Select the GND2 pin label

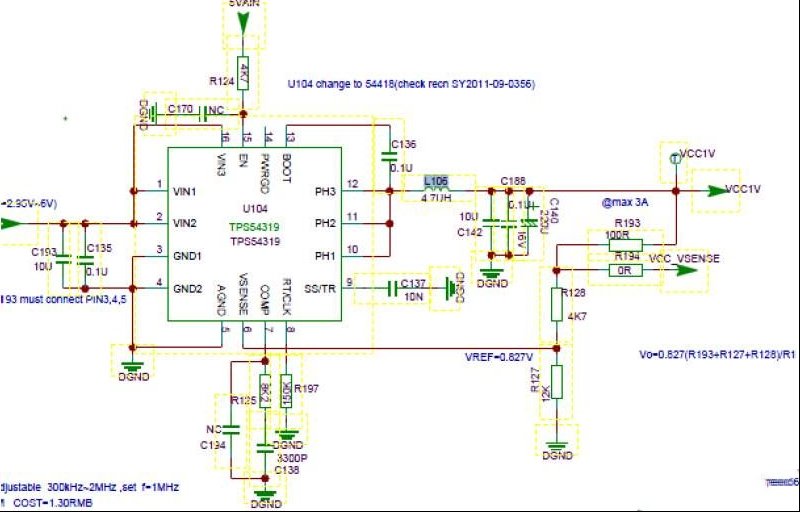(x=187, y=289)
